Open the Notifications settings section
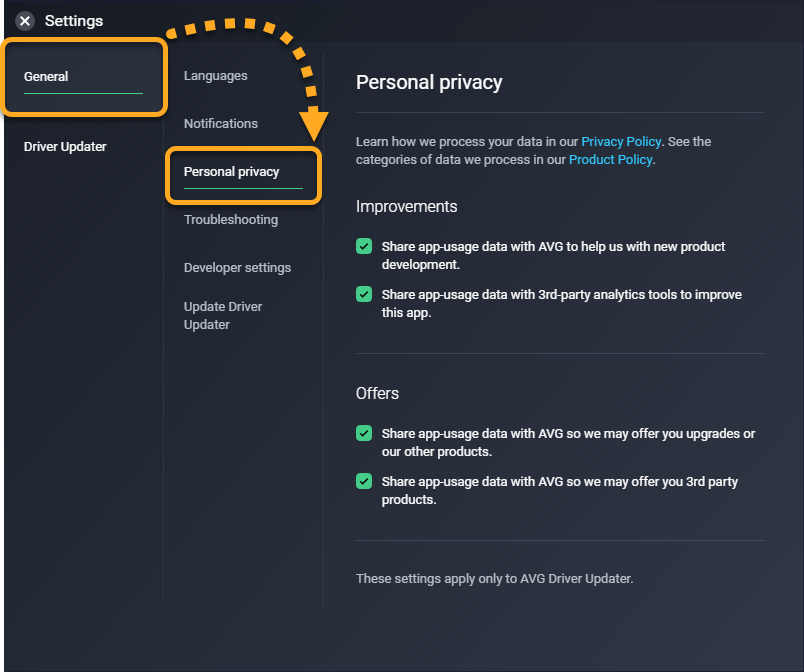The image size is (804, 672). pos(221,124)
